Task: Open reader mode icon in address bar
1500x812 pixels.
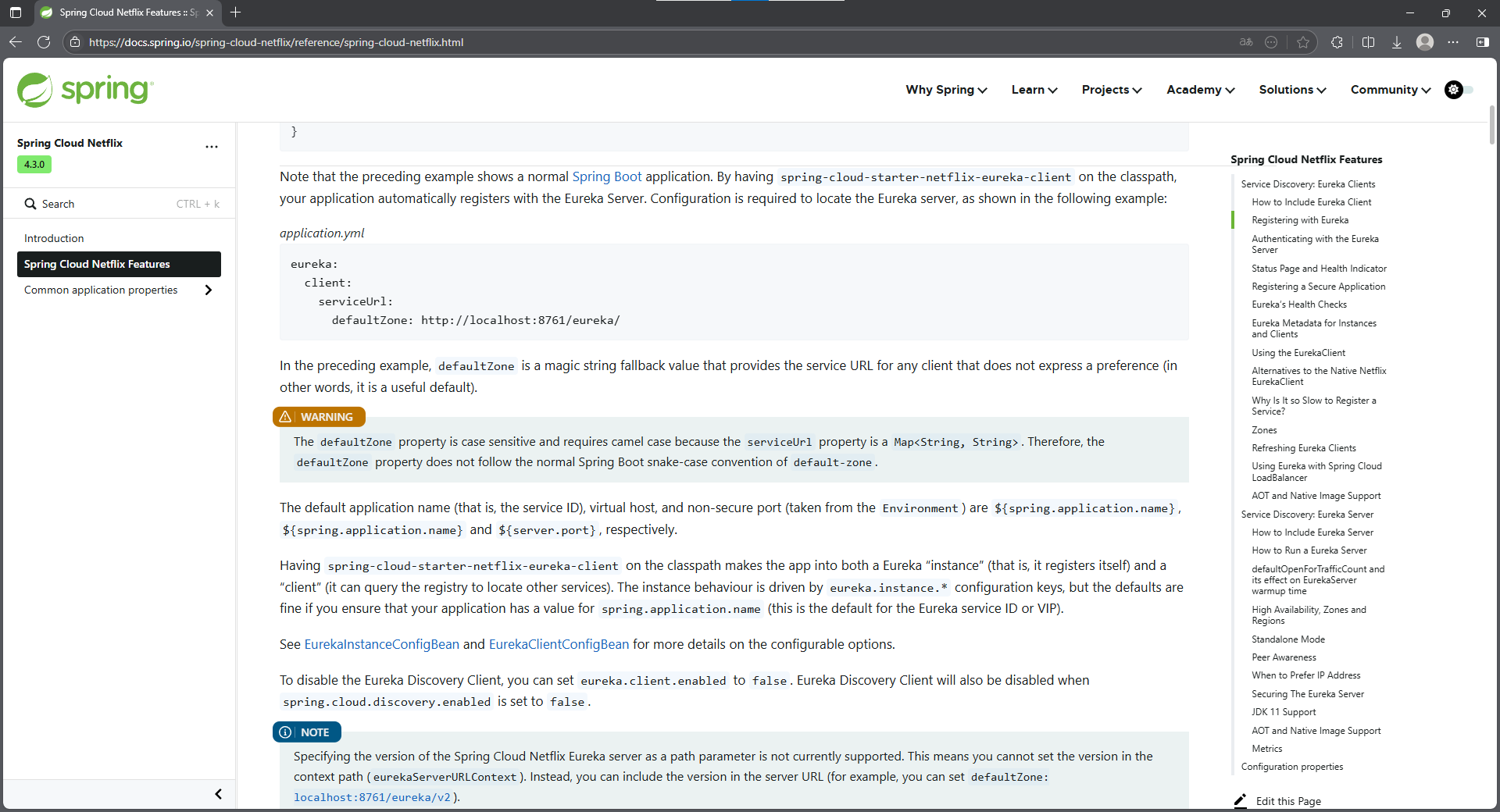Action: click(1271, 42)
